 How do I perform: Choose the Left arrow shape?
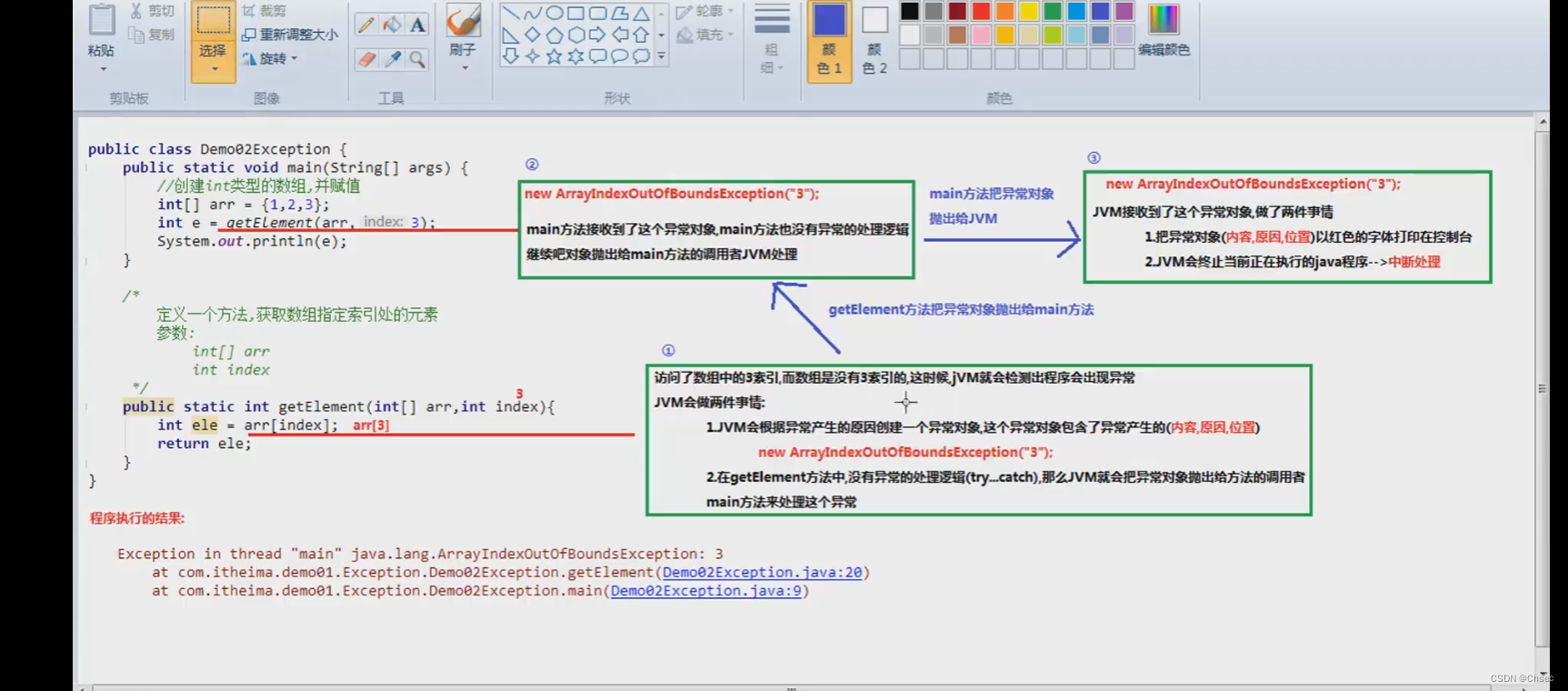[x=619, y=35]
